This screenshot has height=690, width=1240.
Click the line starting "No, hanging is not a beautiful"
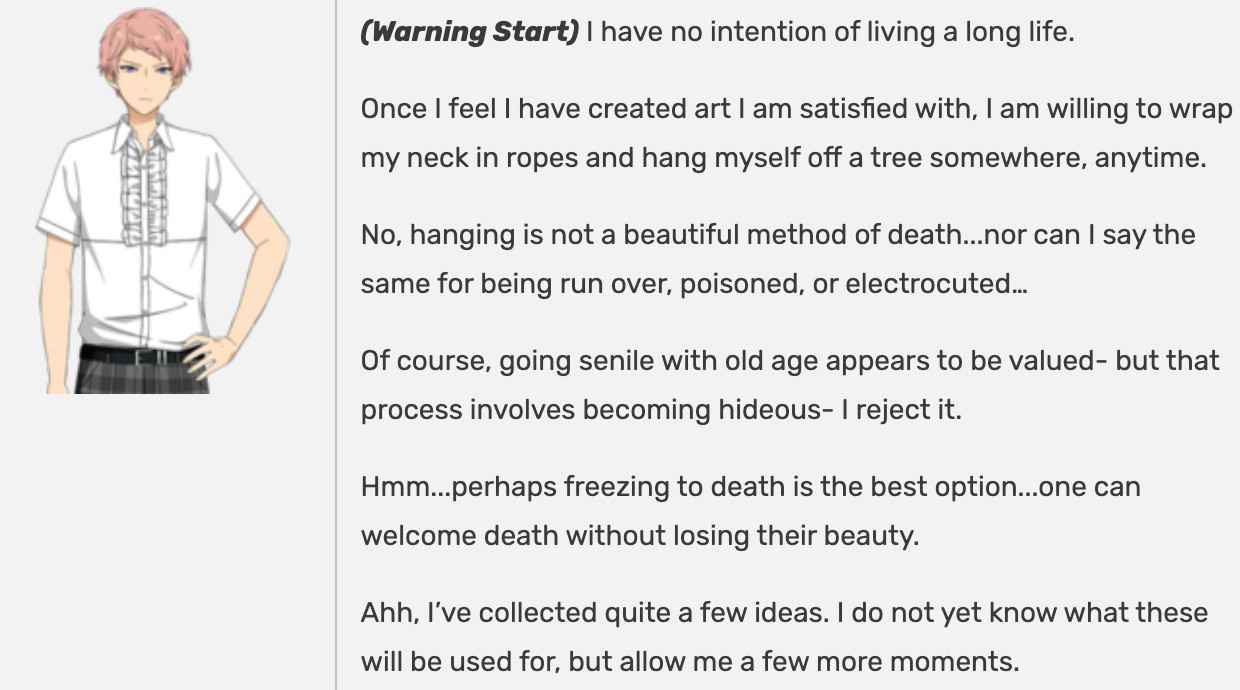tap(778, 235)
